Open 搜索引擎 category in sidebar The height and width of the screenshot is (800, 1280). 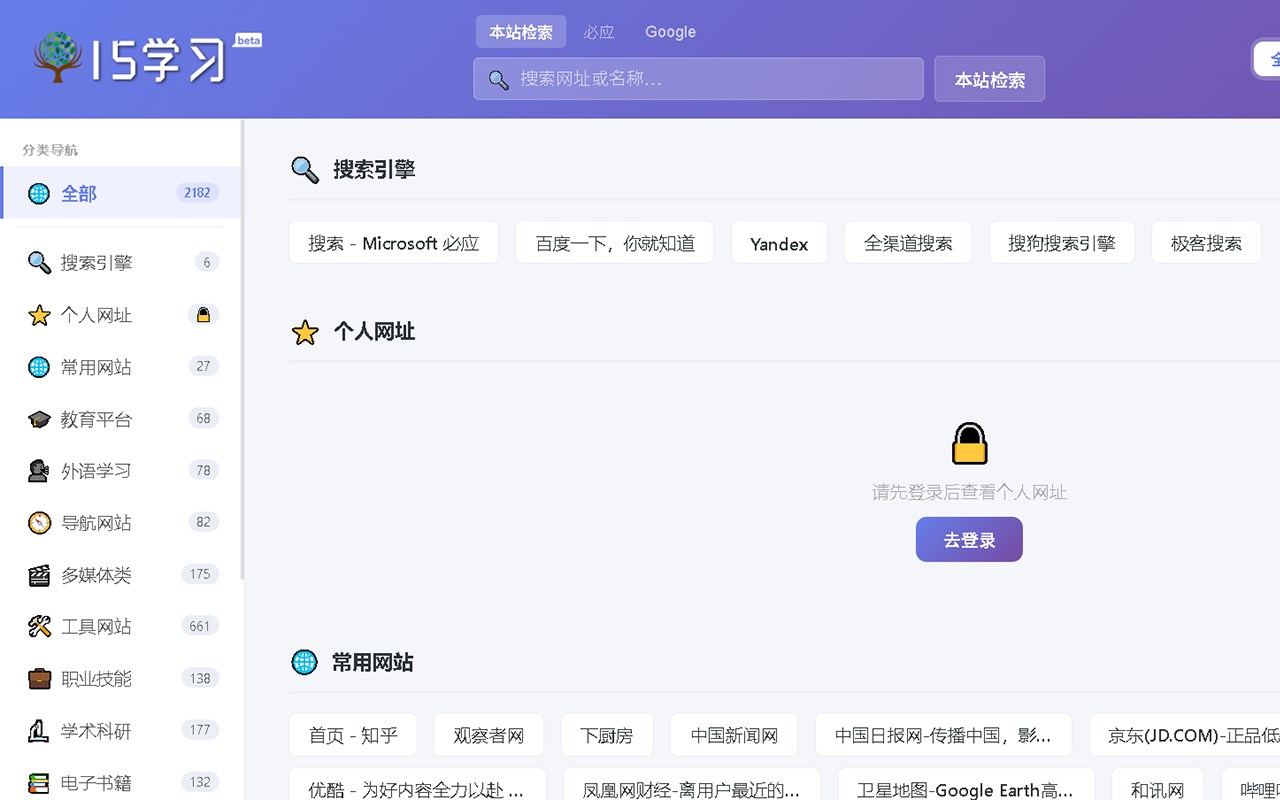point(120,263)
